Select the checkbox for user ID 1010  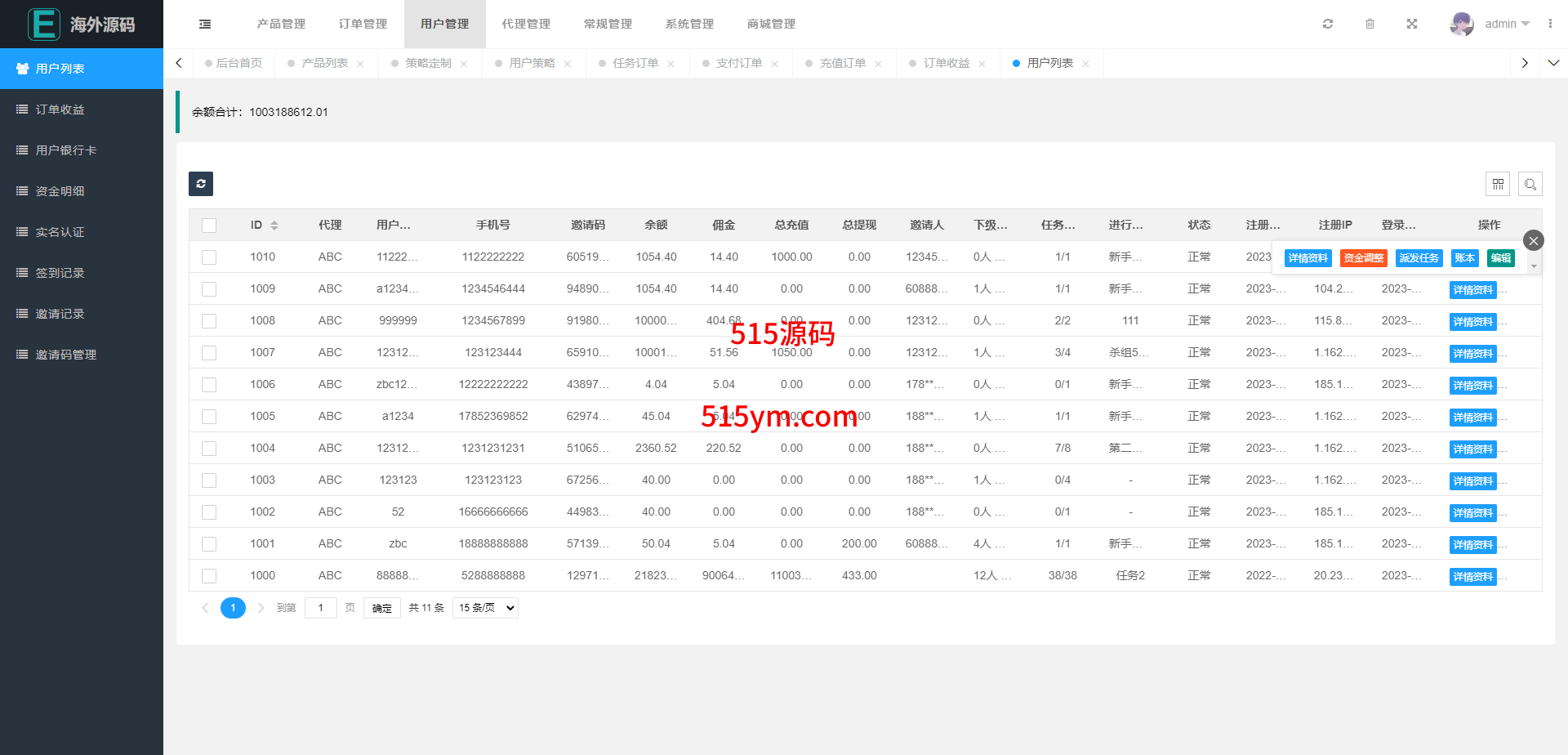[209, 257]
